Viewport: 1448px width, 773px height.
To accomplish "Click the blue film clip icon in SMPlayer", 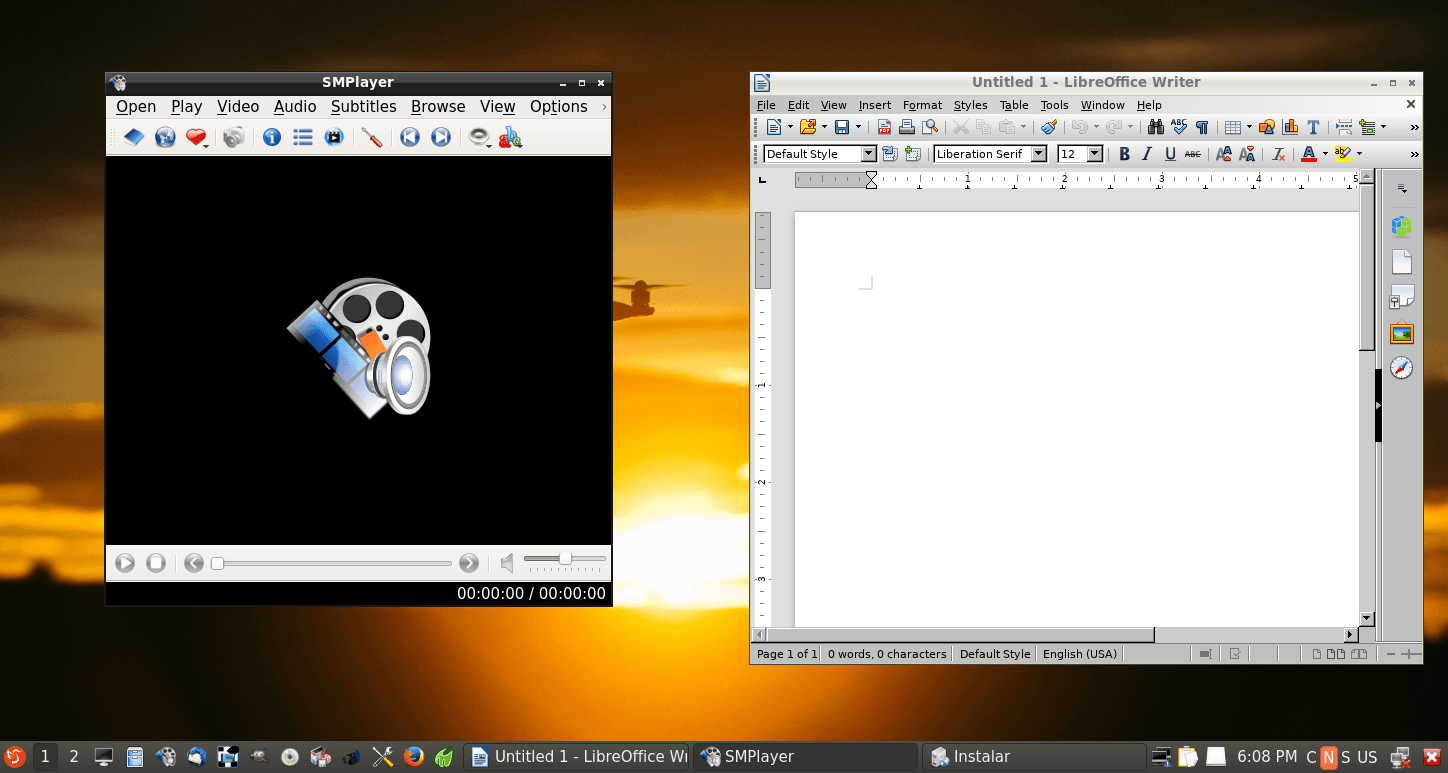I will point(334,138).
